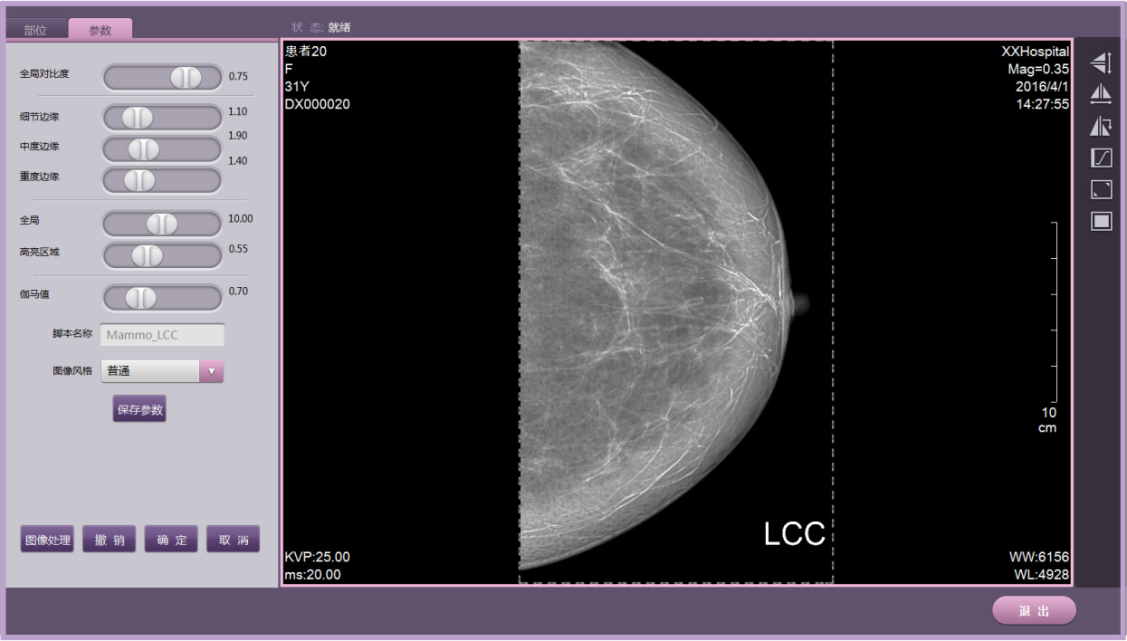Screen dimensions: 1127x641
Task: Click the fit-to-window expand icon
Action: pyautogui.click(x=1101, y=189)
